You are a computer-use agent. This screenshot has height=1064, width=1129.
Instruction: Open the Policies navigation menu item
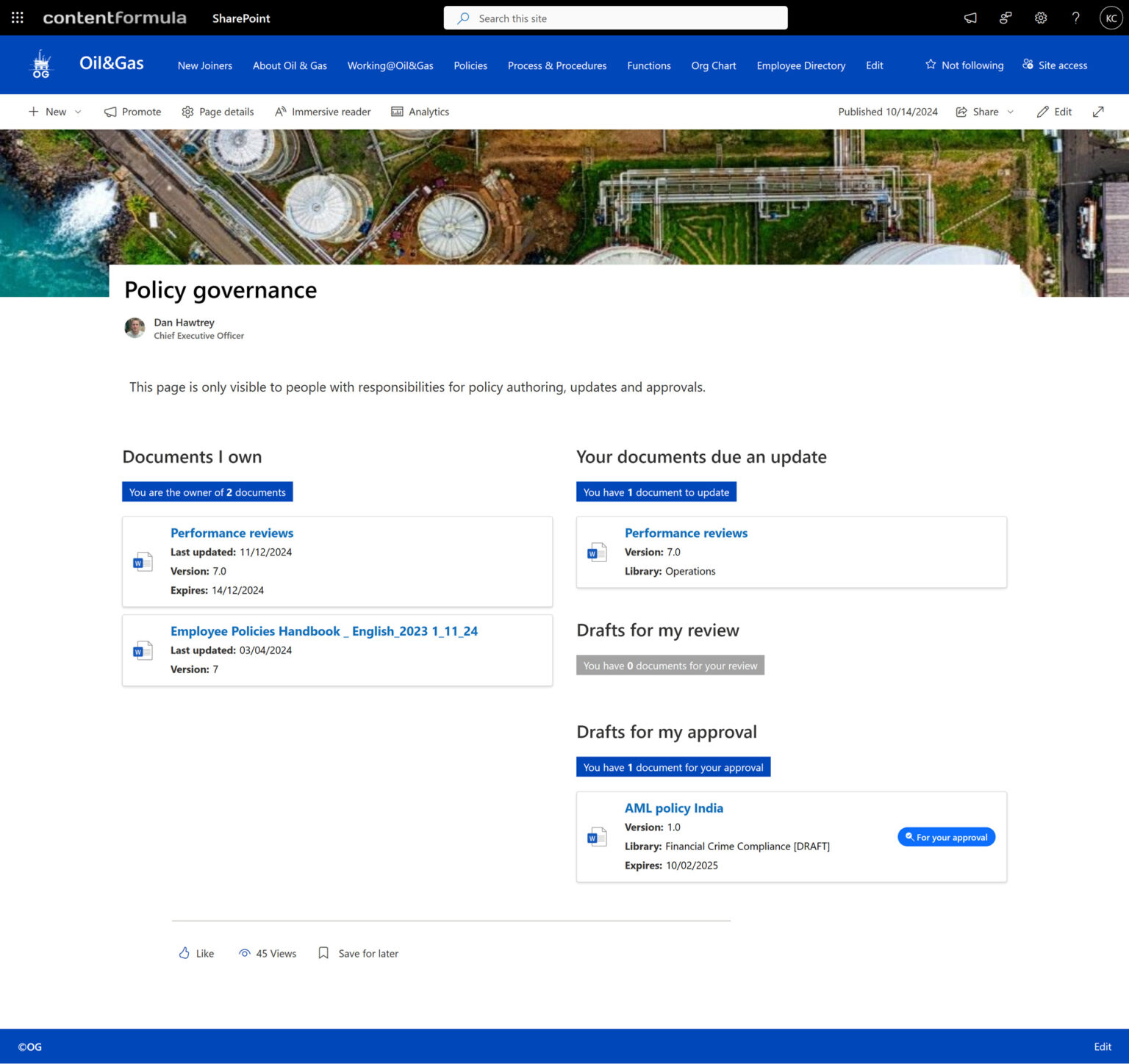(x=470, y=65)
